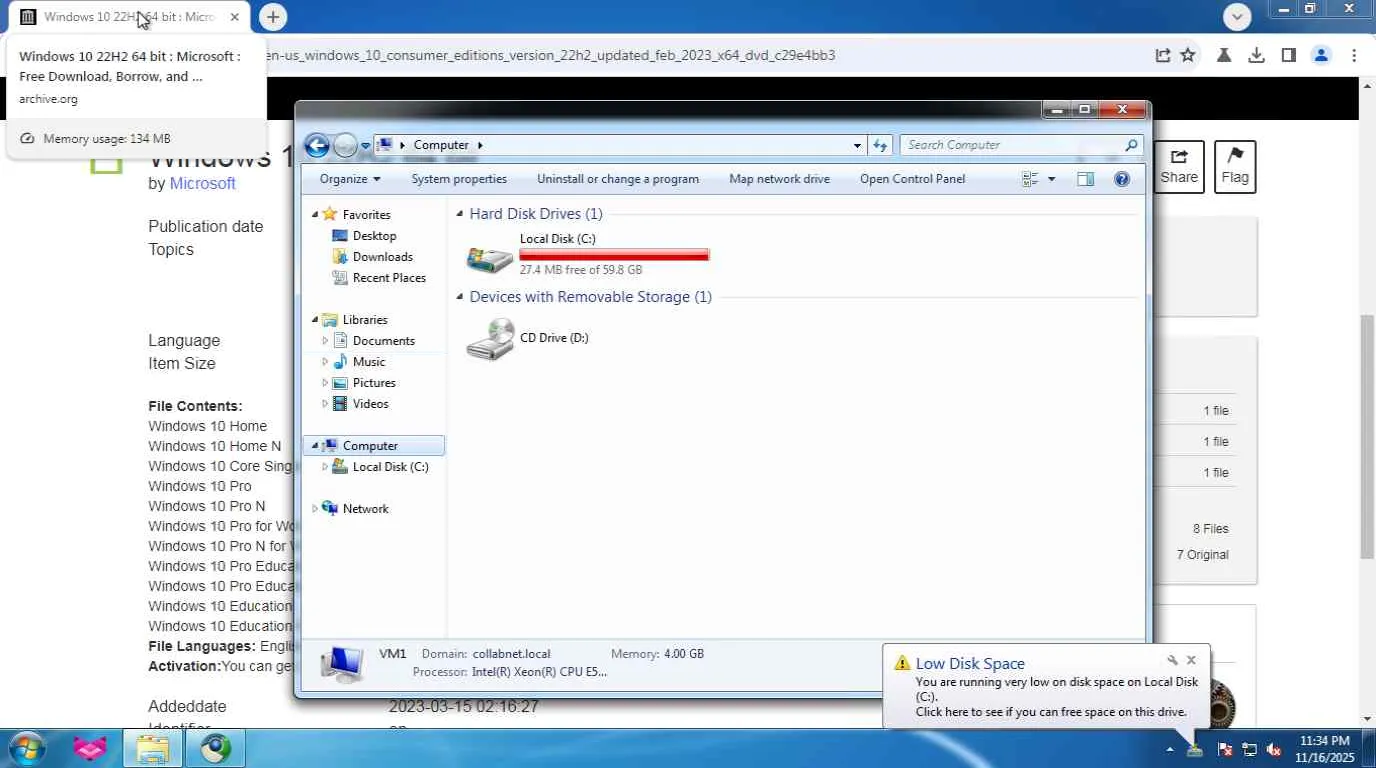Click the low disk space tray icon
Screen dimensions: 1376x768
pyautogui.click(x=1195, y=748)
